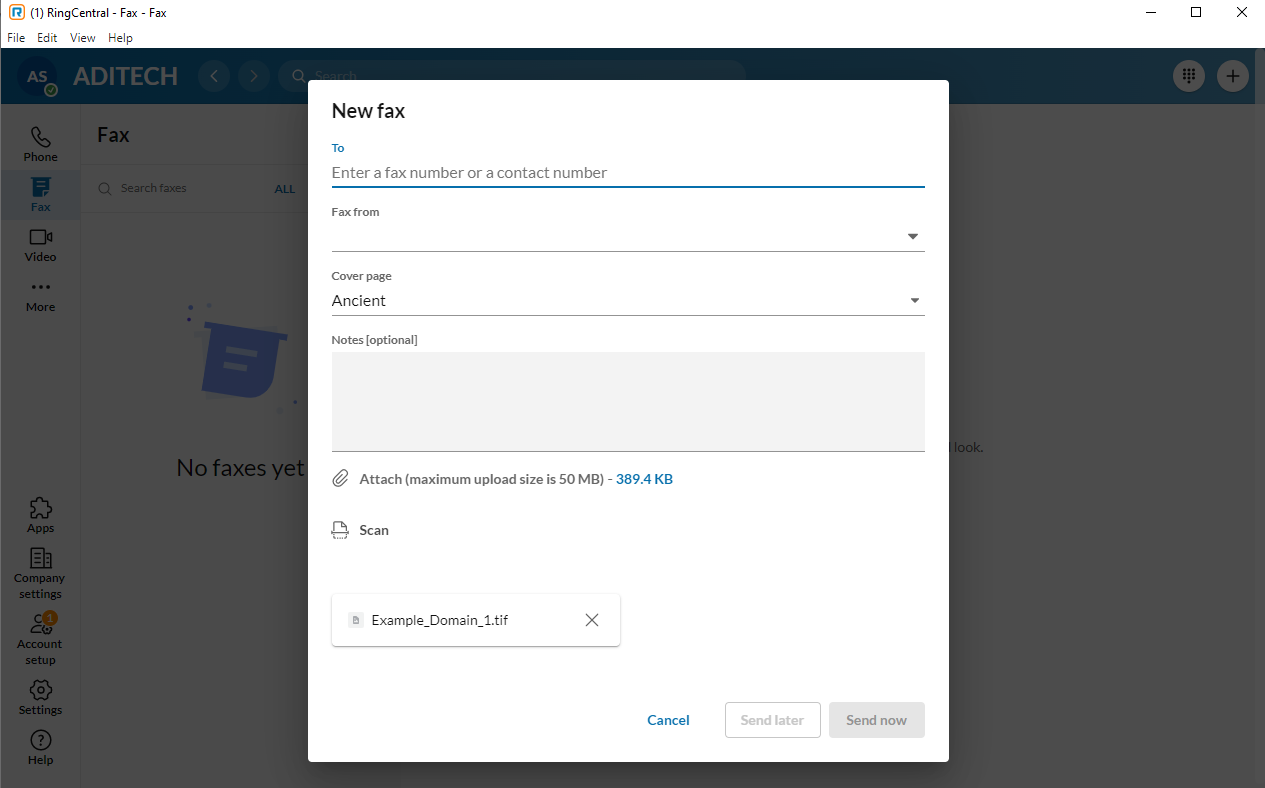This screenshot has width=1265, height=788.
Task: Open Account setup with notification badge
Action: click(x=40, y=637)
